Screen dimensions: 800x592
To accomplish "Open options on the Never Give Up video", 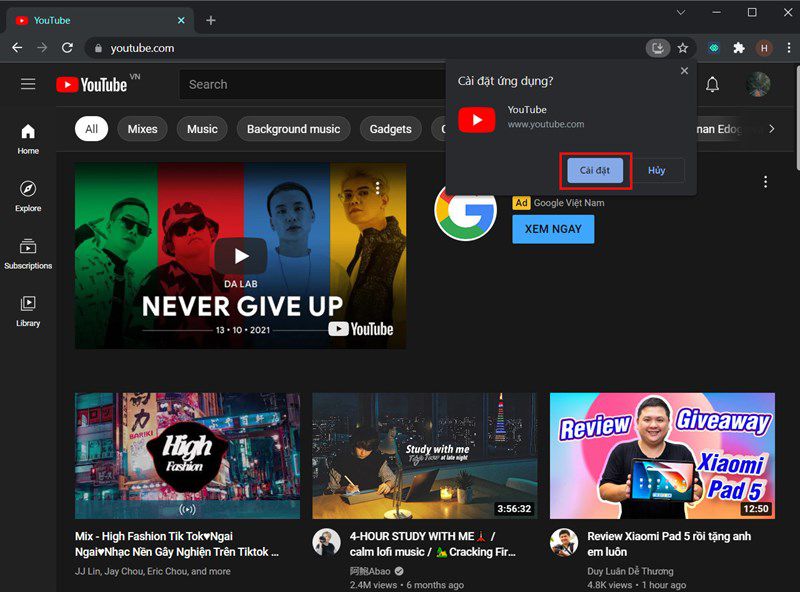I will click(x=378, y=188).
